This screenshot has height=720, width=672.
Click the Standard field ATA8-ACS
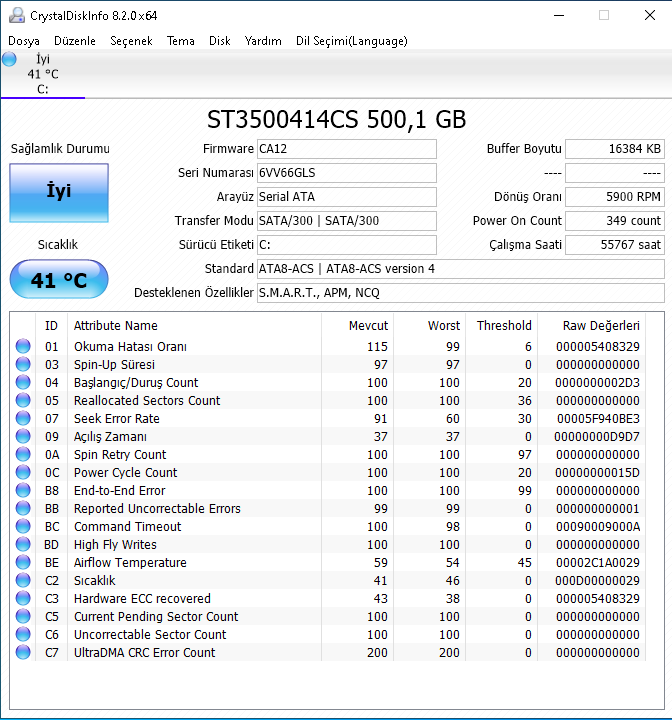(x=461, y=269)
